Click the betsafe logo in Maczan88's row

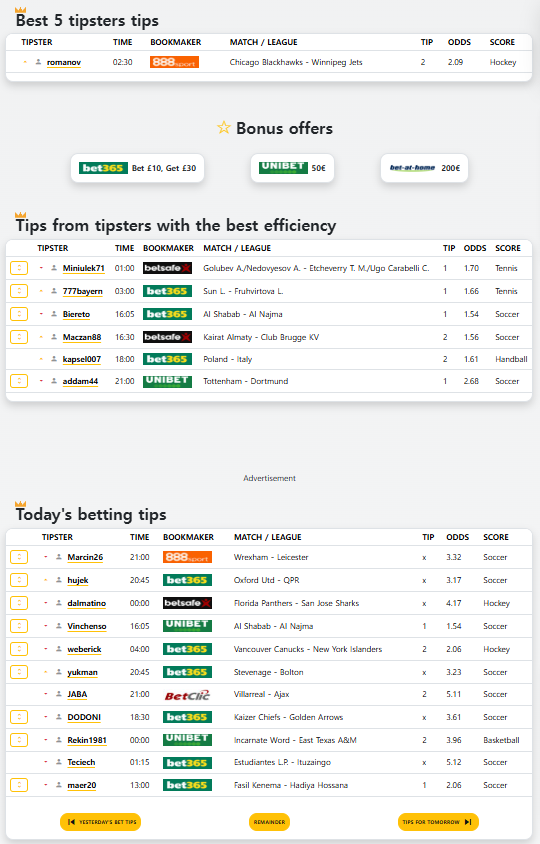[167, 337]
